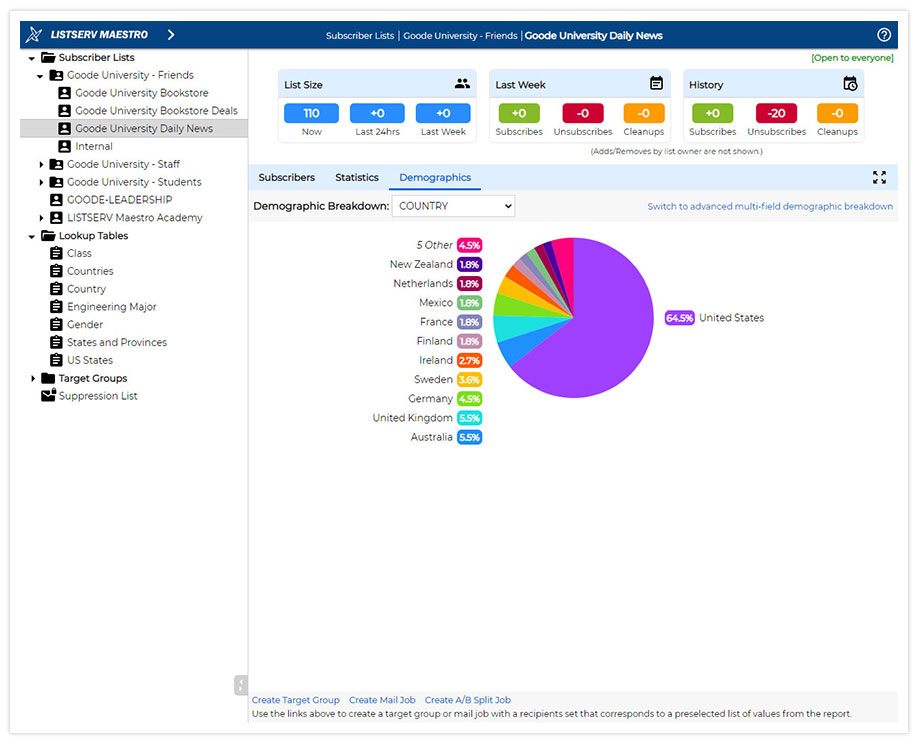The image size is (918, 744).
Task: Click the Create A/B Split Job link
Action: coord(467,700)
